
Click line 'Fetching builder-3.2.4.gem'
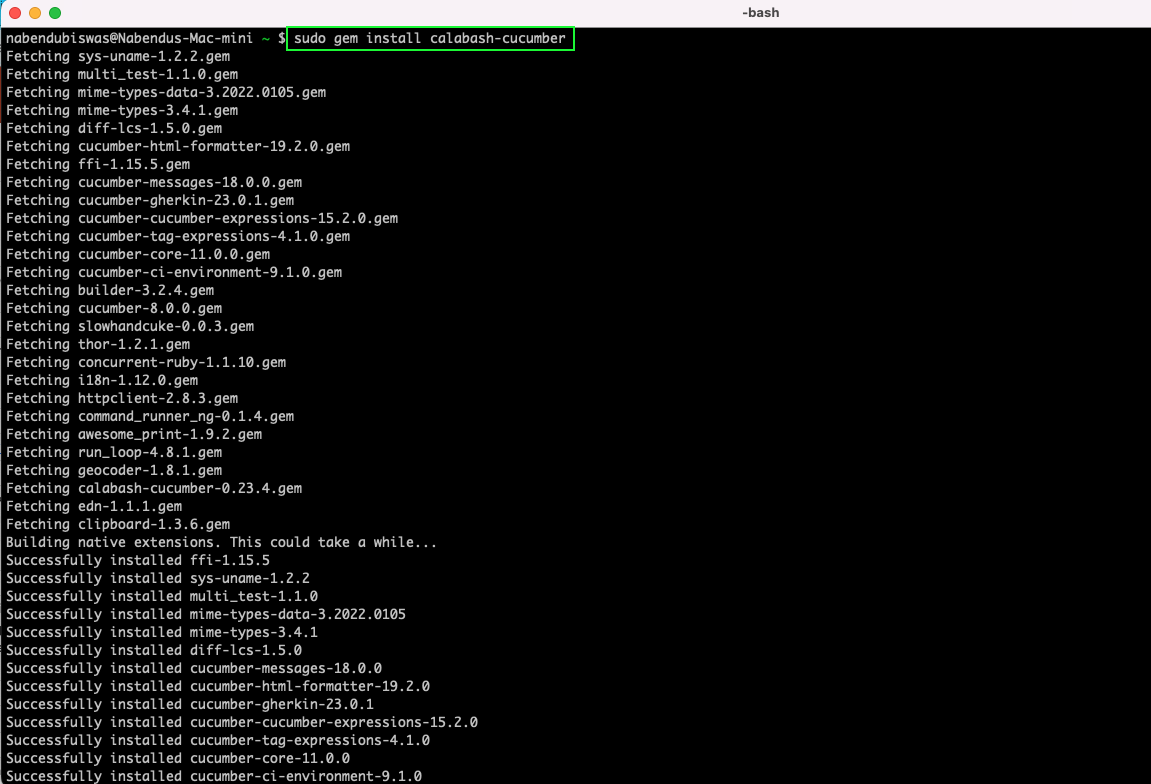(110, 290)
